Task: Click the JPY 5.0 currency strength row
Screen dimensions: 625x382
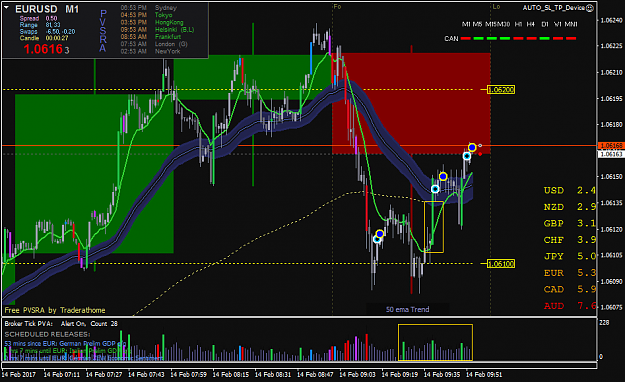Action: click(x=570, y=256)
